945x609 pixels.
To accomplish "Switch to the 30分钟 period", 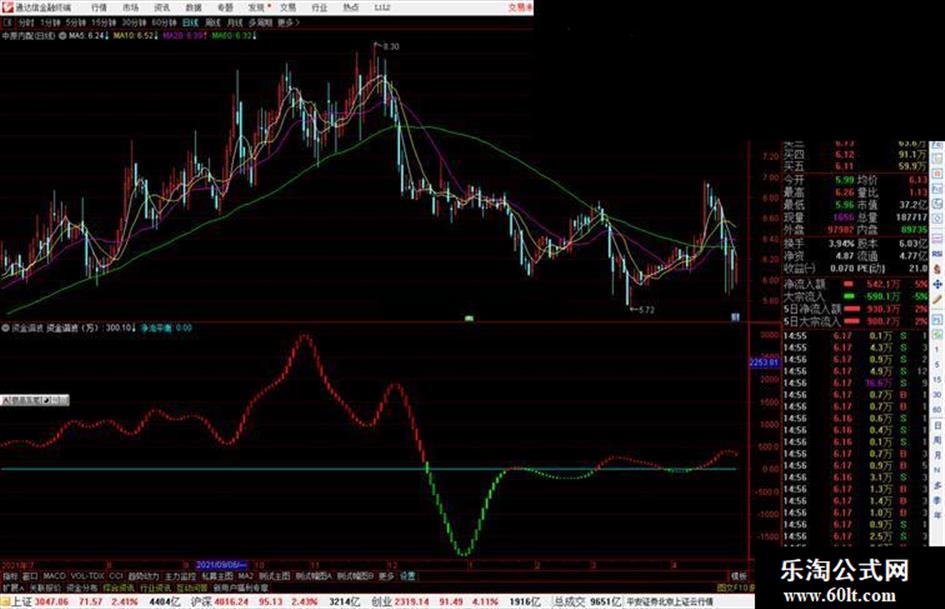I will [x=134, y=22].
